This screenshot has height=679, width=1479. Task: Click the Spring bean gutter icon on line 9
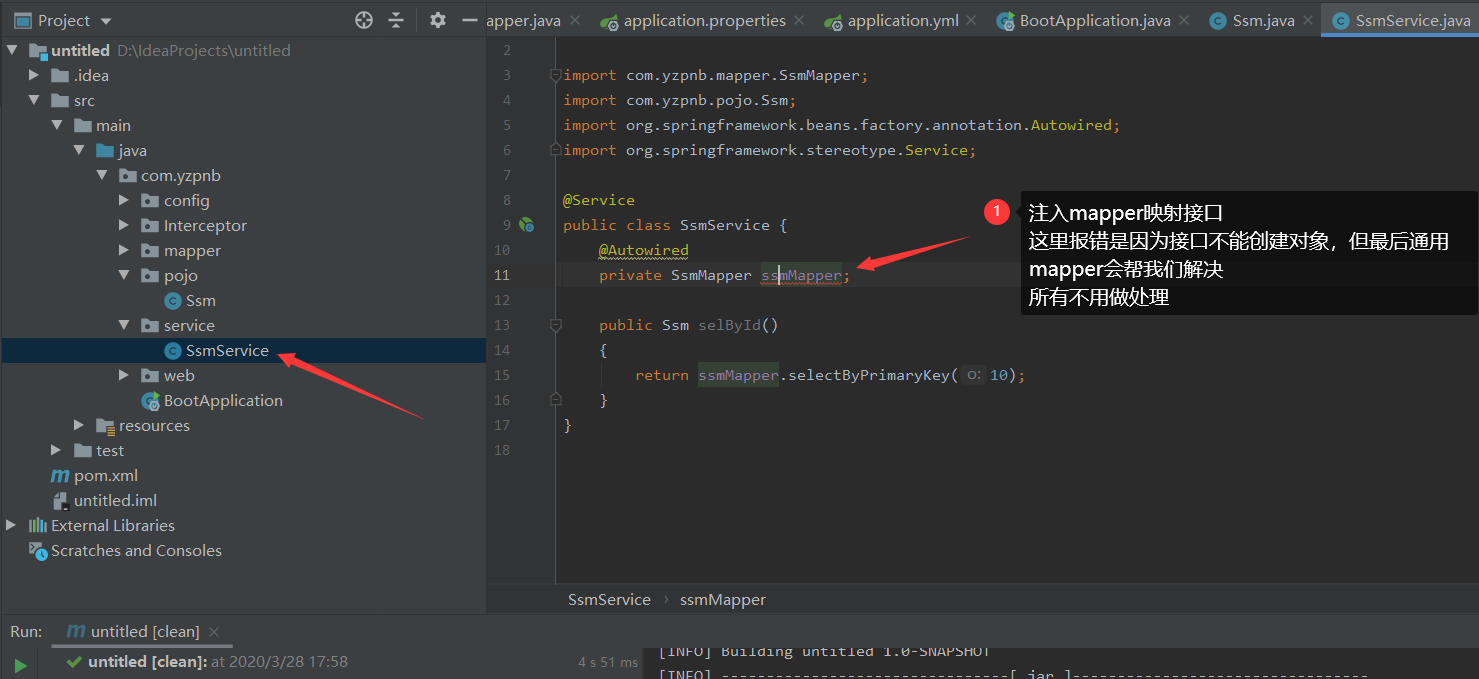tap(526, 225)
